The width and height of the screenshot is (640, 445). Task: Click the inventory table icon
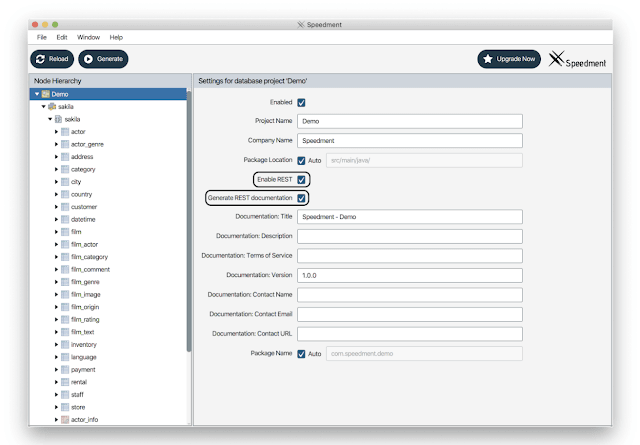[65, 345]
